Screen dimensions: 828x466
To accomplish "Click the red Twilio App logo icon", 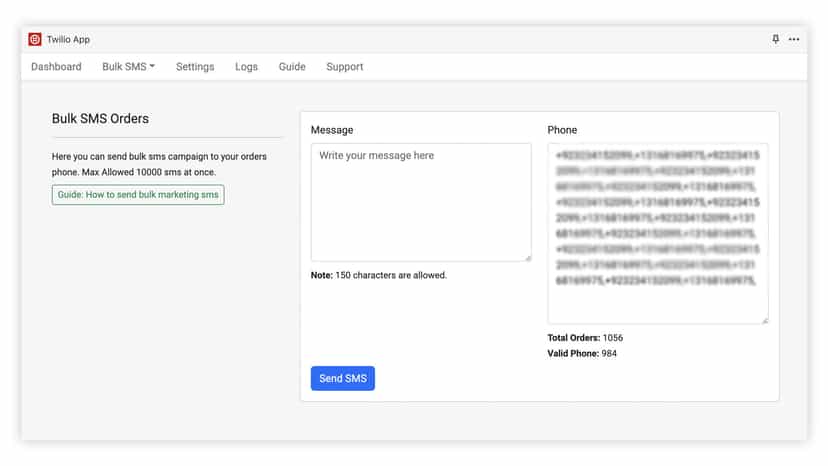I will 35,40.
